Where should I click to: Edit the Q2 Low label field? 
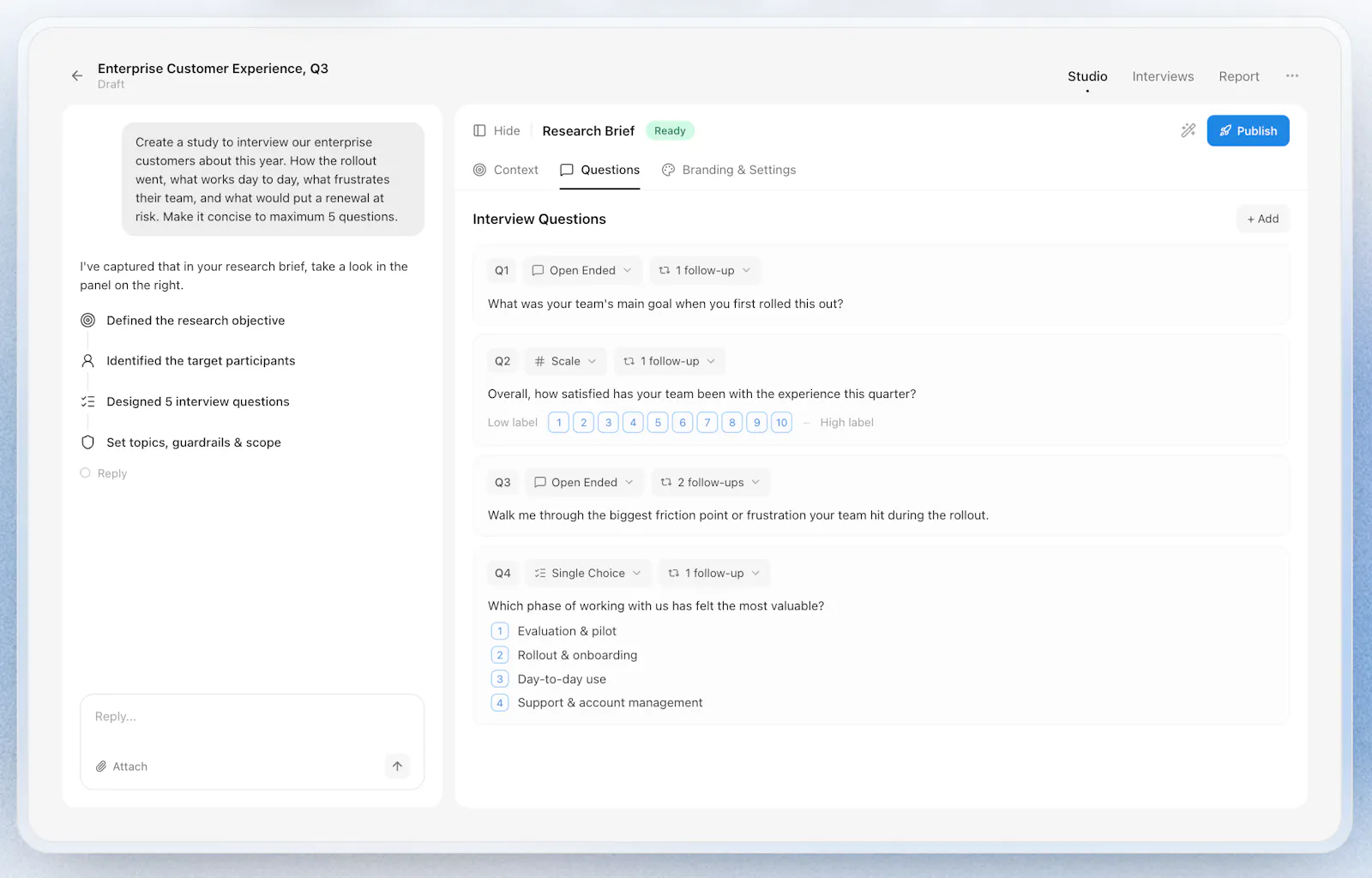coord(513,423)
